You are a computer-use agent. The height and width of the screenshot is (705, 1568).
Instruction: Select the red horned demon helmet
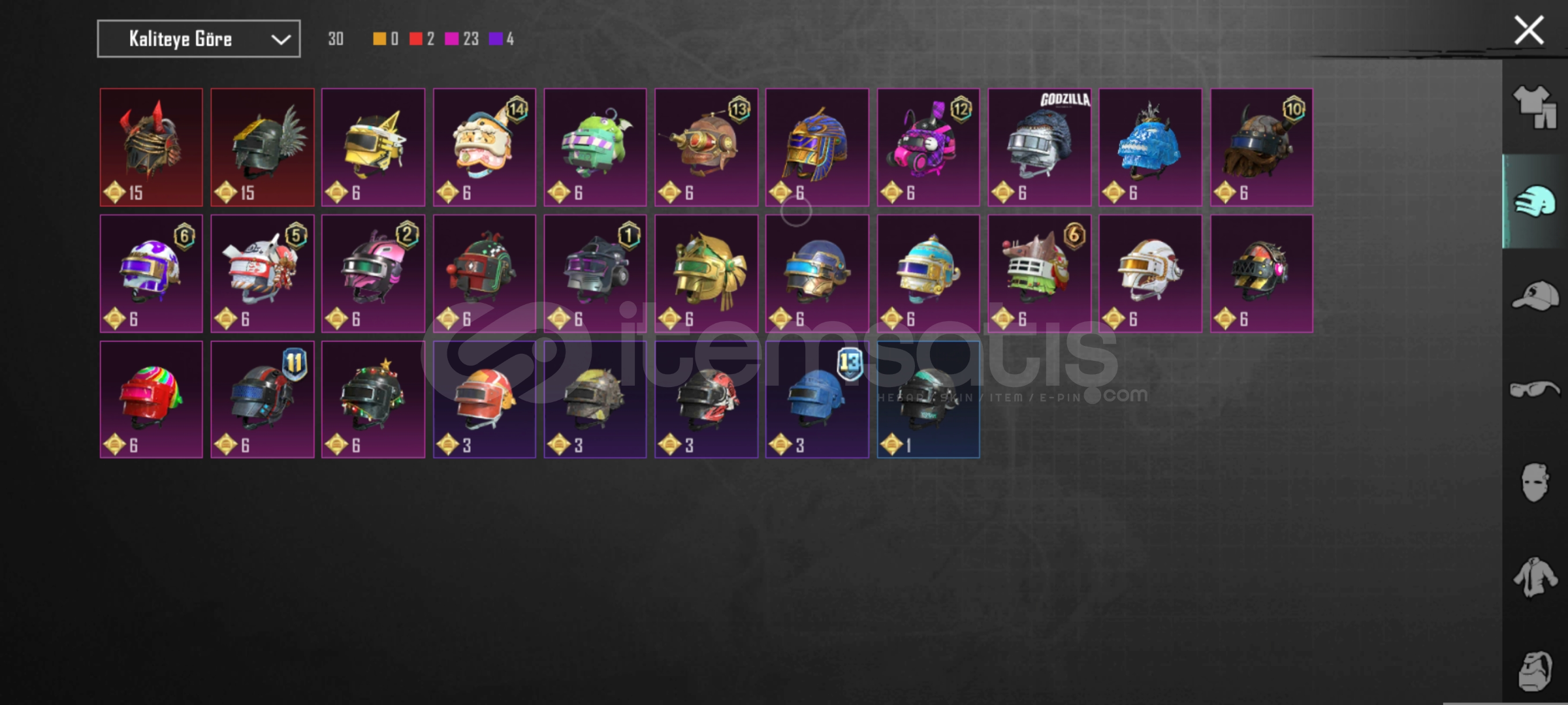coord(151,148)
